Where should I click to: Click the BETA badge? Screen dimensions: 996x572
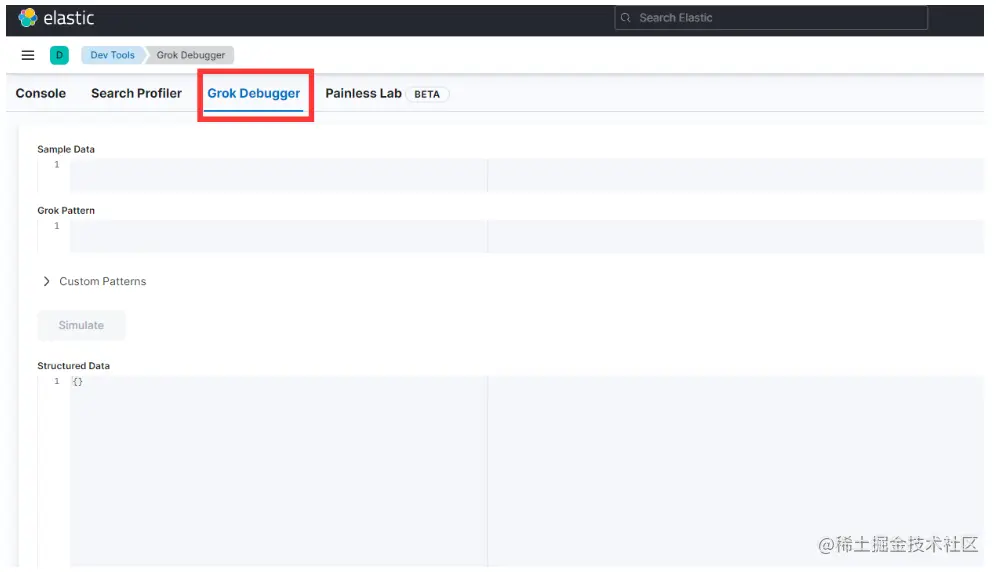point(427,94)
